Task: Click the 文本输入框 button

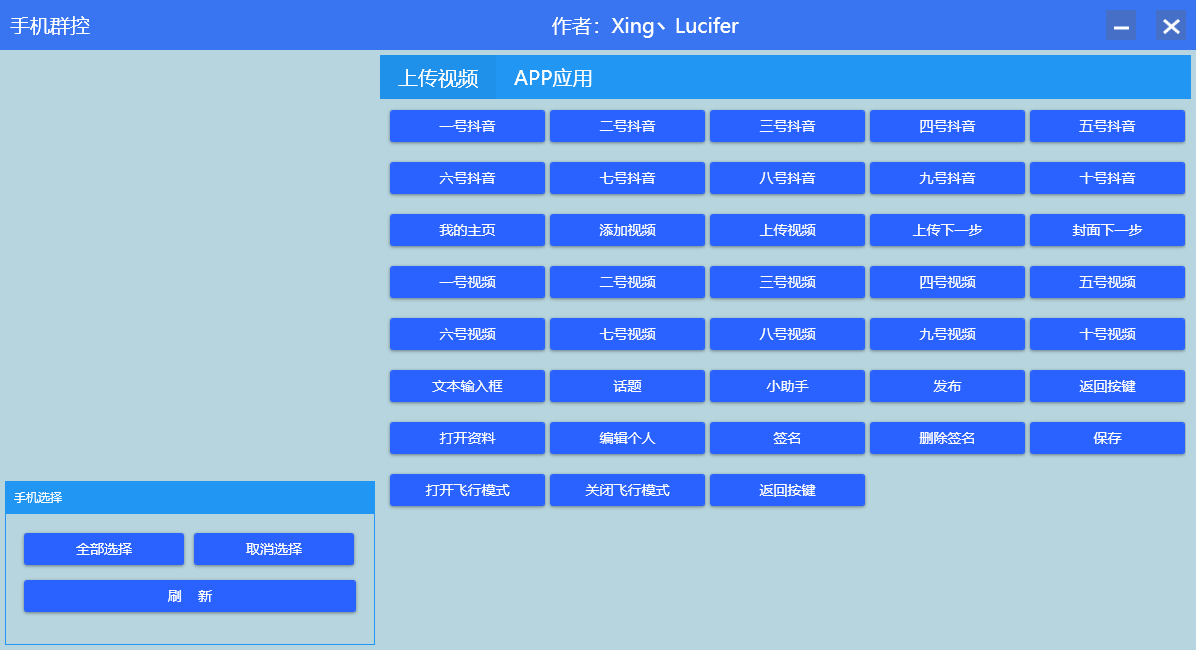Action: pos(468,386)
